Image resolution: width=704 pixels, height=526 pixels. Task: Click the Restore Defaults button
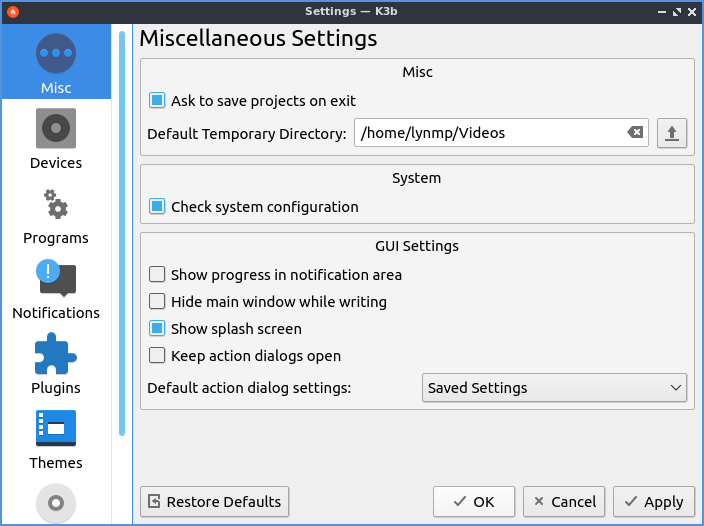coord(215,502)
